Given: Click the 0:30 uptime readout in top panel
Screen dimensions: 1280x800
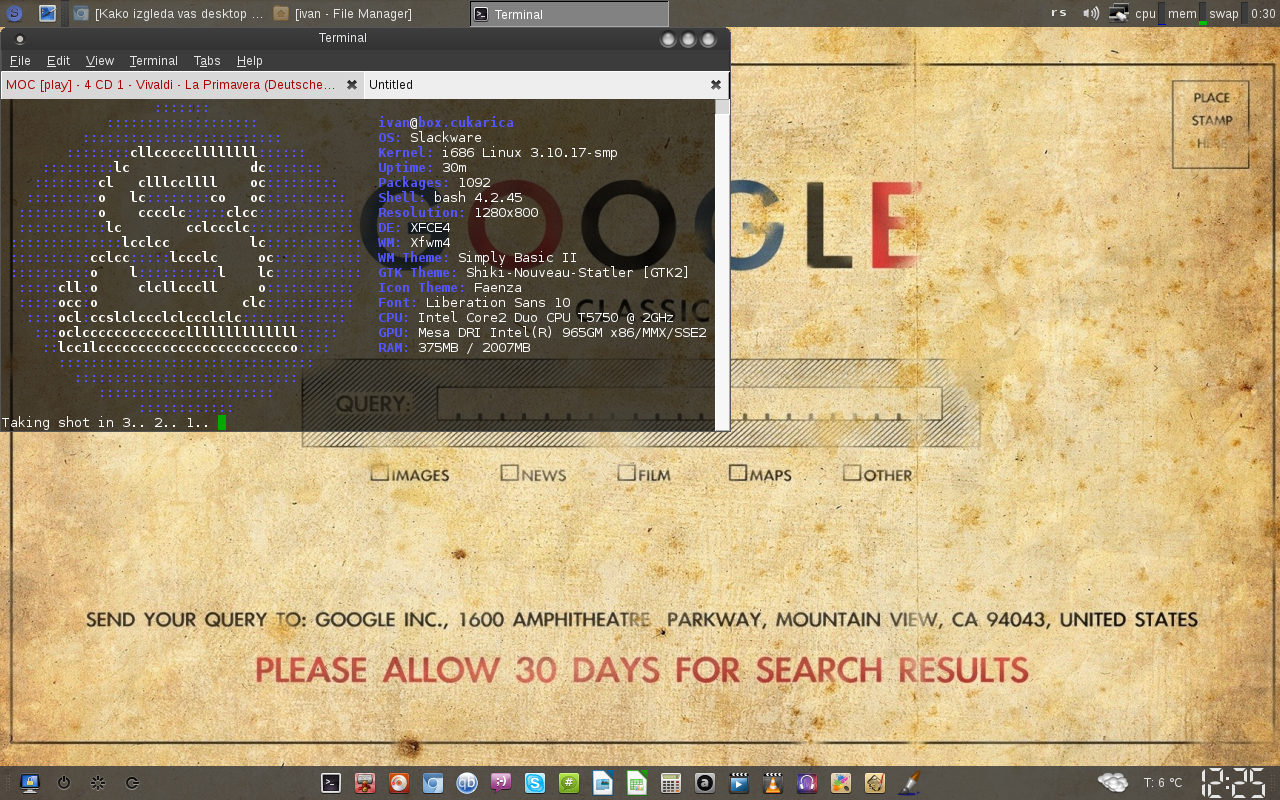Looking at the screenshot, I should (x=1263, y=14).
